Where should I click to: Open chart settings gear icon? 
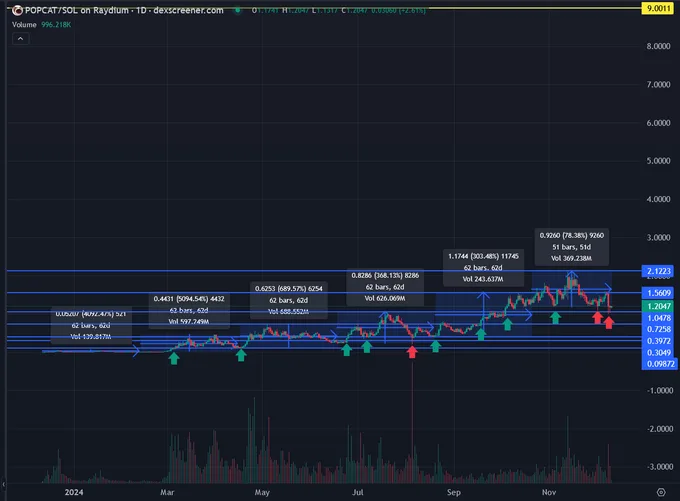[x=661, y=492]
